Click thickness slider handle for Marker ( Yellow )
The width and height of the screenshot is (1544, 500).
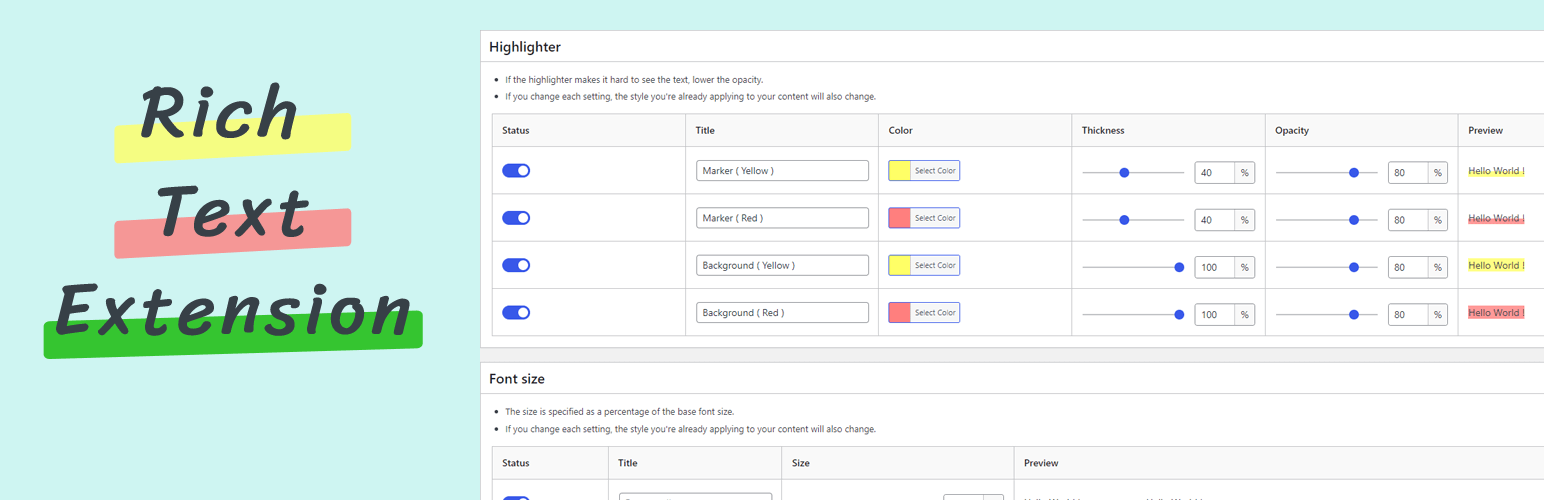click(x=1124, y=173)
